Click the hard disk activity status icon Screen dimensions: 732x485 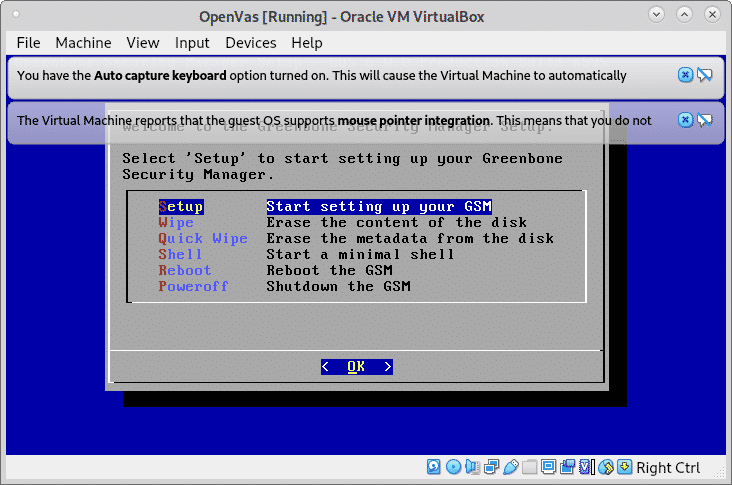click(x=434, y=467)
